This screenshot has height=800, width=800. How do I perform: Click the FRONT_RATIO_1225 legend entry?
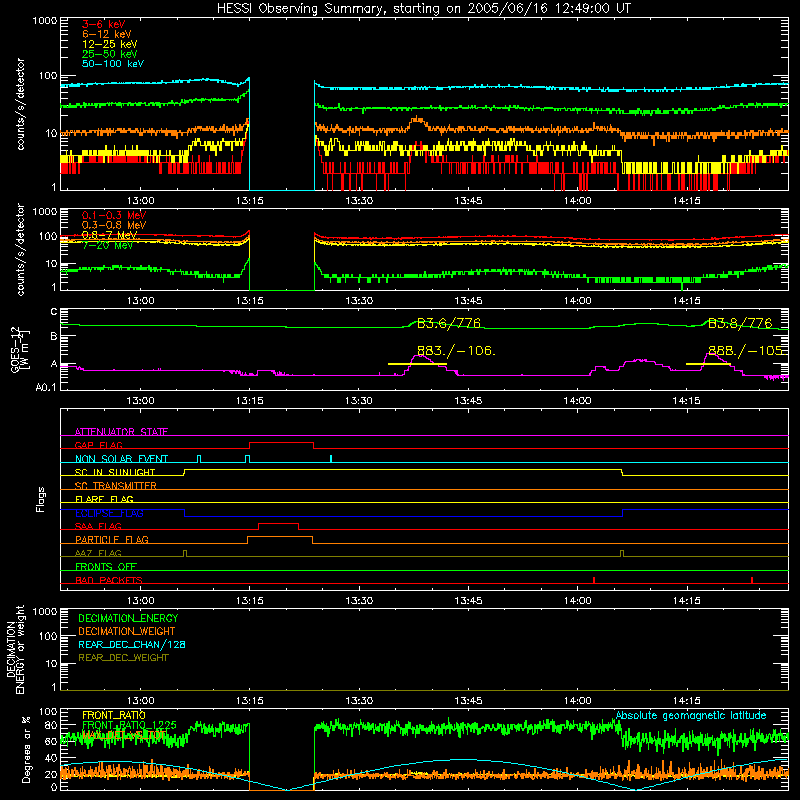click(129, 725)
